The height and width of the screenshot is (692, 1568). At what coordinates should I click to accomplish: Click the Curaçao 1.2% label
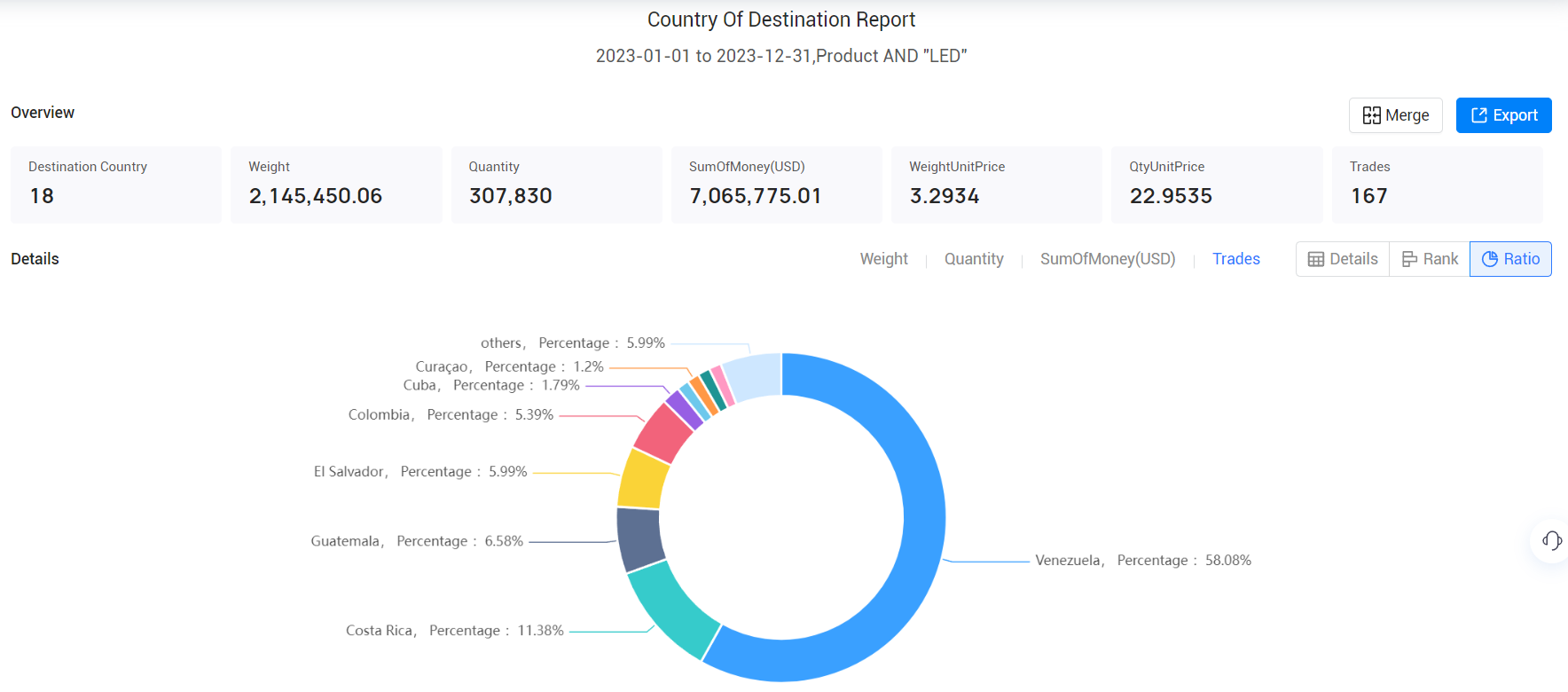pyautogui.click(x=509, y=366)
